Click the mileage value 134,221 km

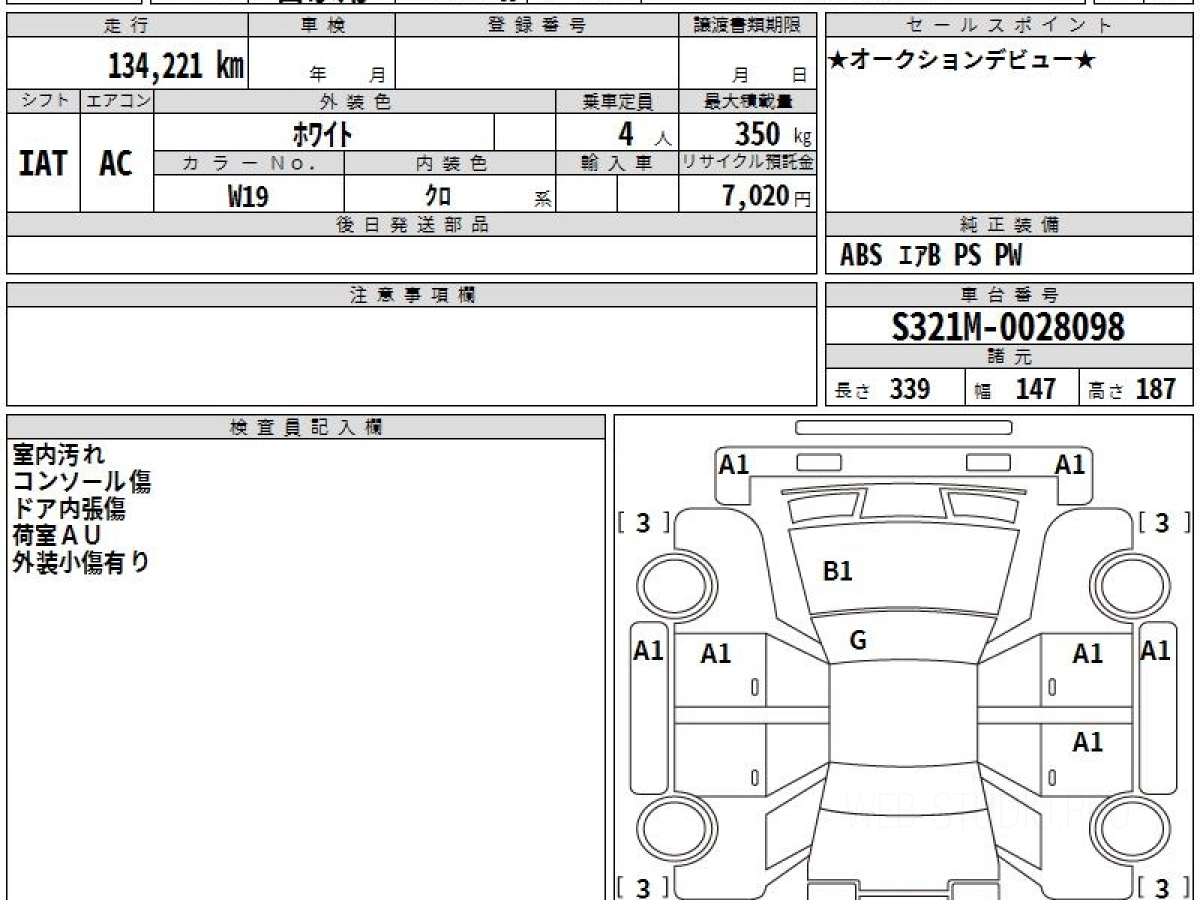tap(176, 66)
